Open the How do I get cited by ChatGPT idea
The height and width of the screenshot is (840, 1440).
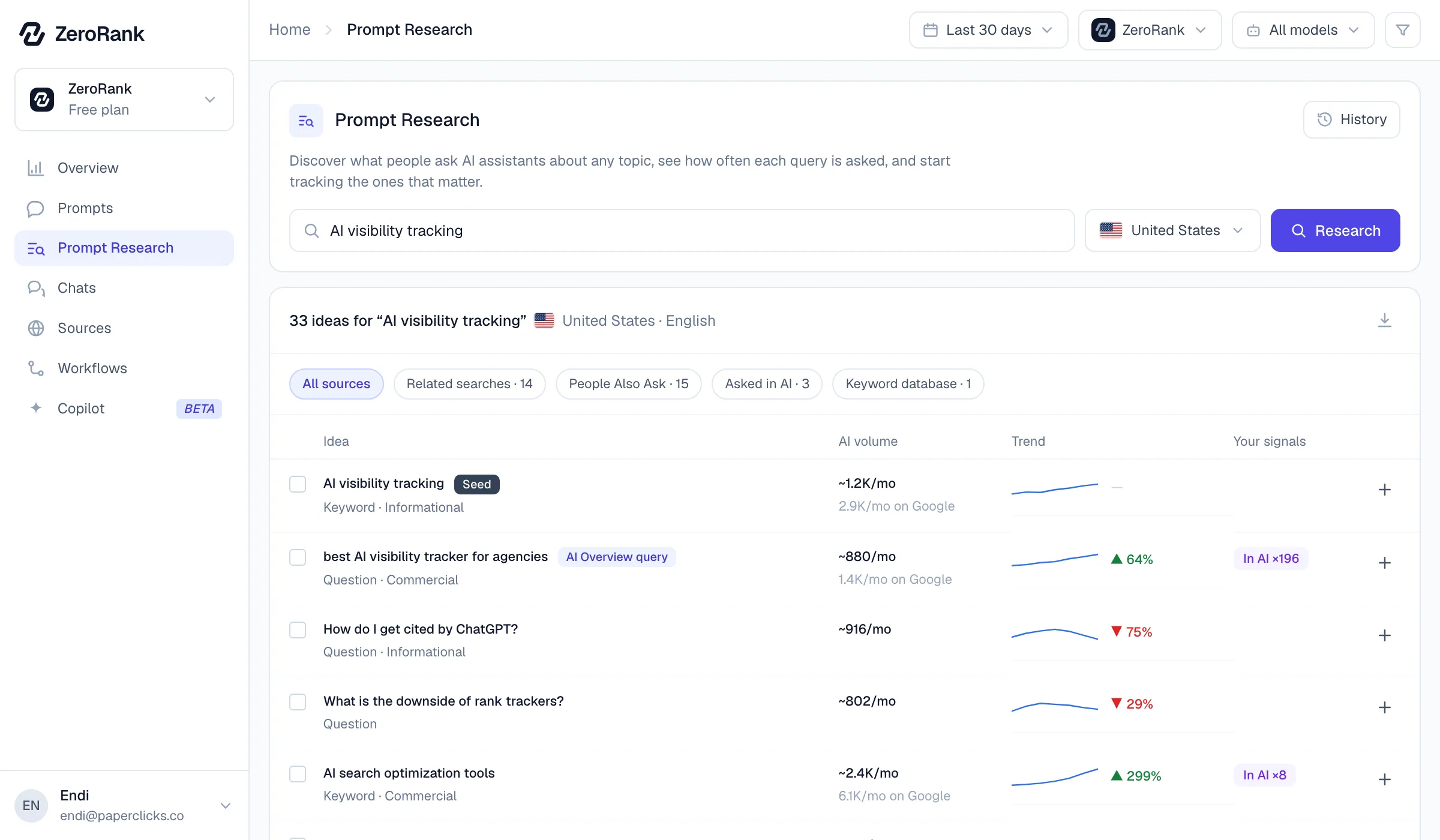(420, 629)
